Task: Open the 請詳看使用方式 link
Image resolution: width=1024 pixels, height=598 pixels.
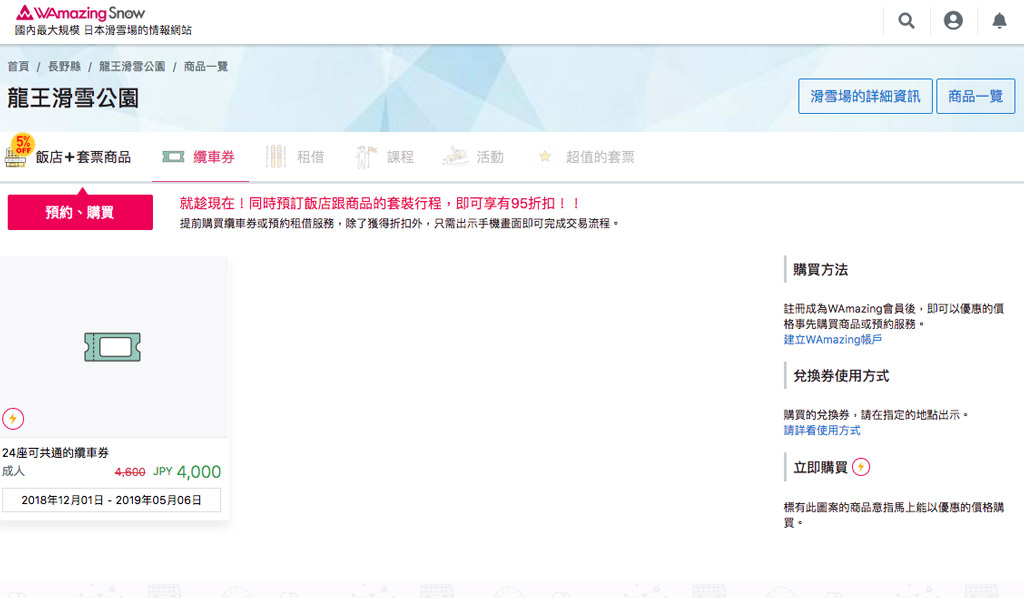Action: pyautogui.click(x=821, y=430)
